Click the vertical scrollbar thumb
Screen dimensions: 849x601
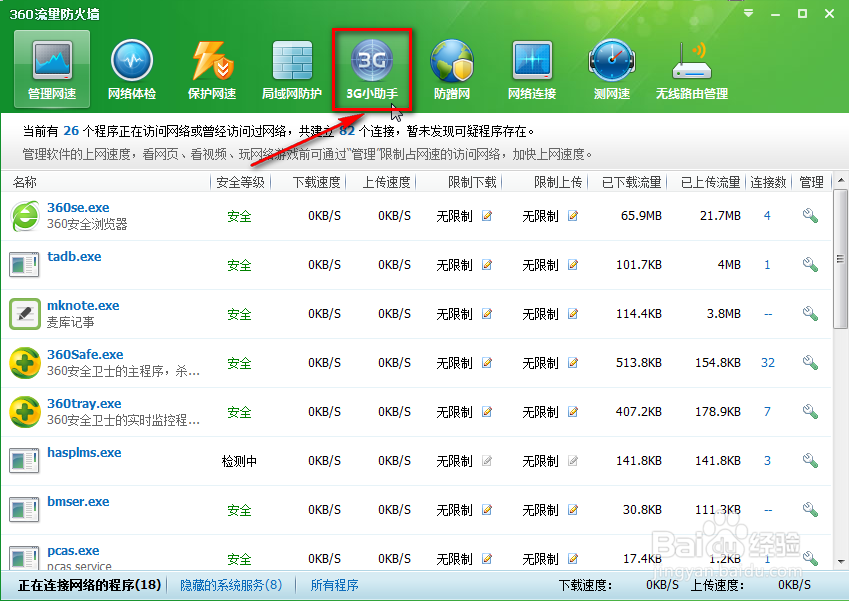(840, 259)
